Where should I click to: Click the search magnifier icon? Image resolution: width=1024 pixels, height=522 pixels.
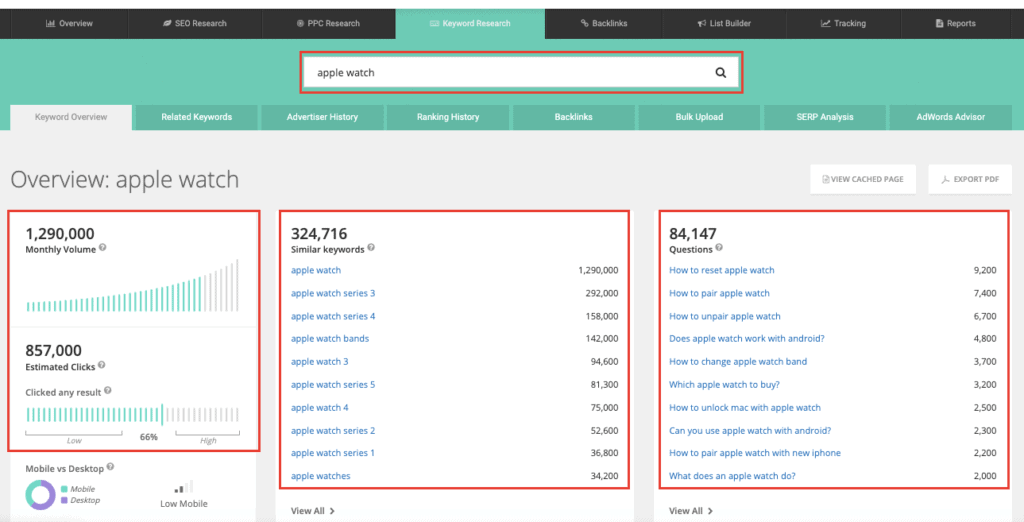pos(720,73)
